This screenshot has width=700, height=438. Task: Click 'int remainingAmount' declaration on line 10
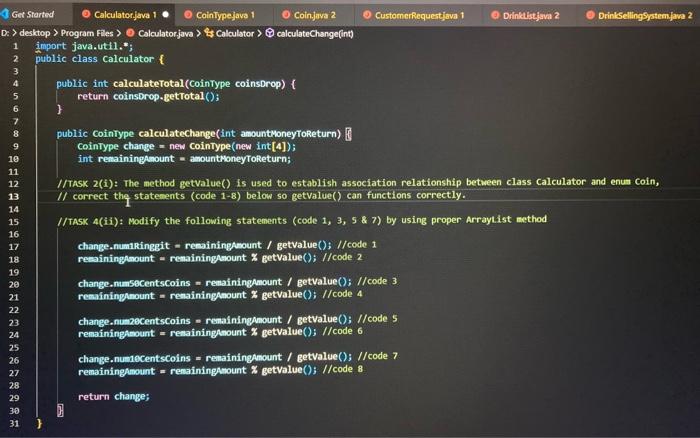point(126,159)
